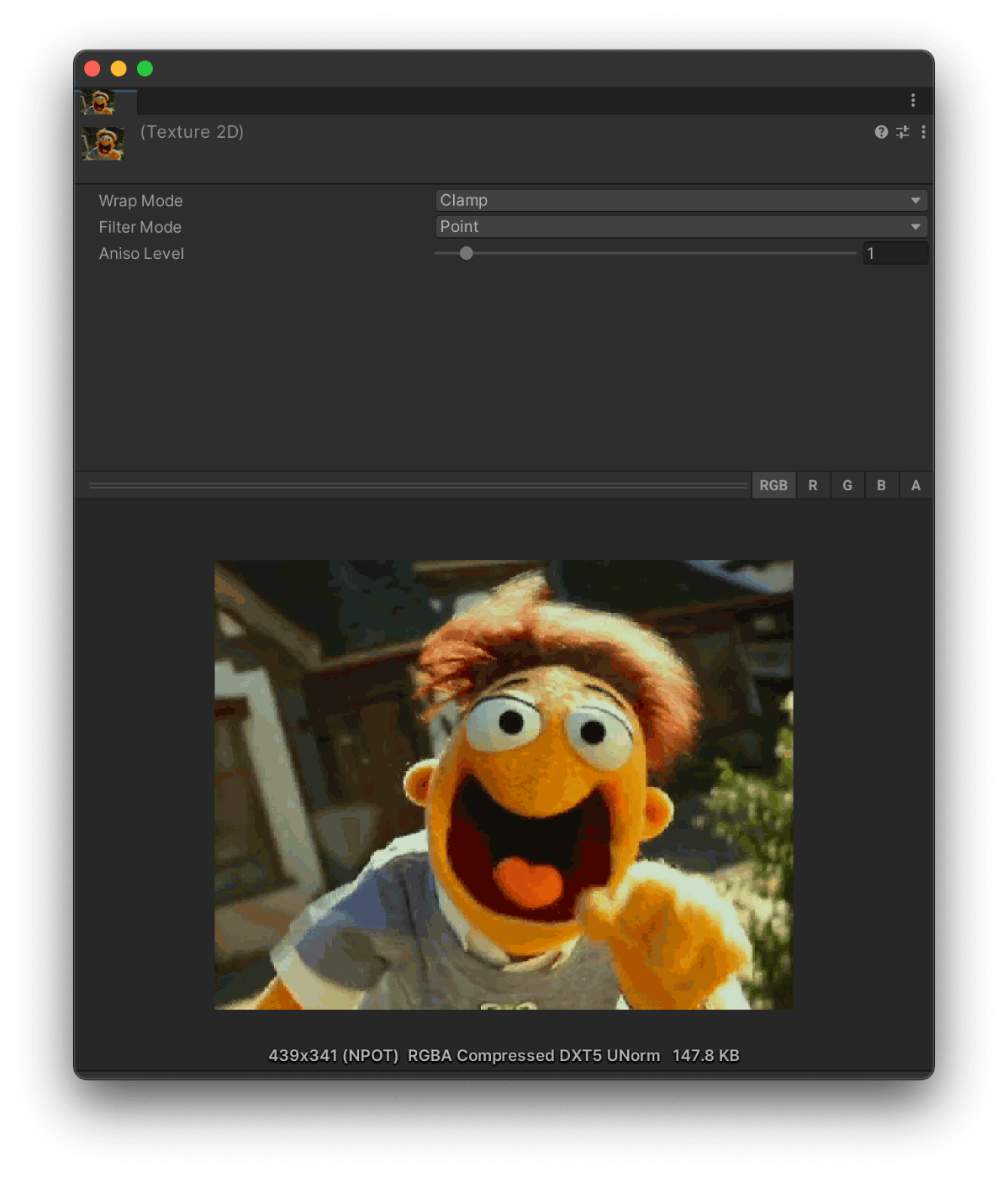The width and height of the screenshot is (1008, 1177).
Task: Click the Wrap Mode label
Action: [140, 201]
